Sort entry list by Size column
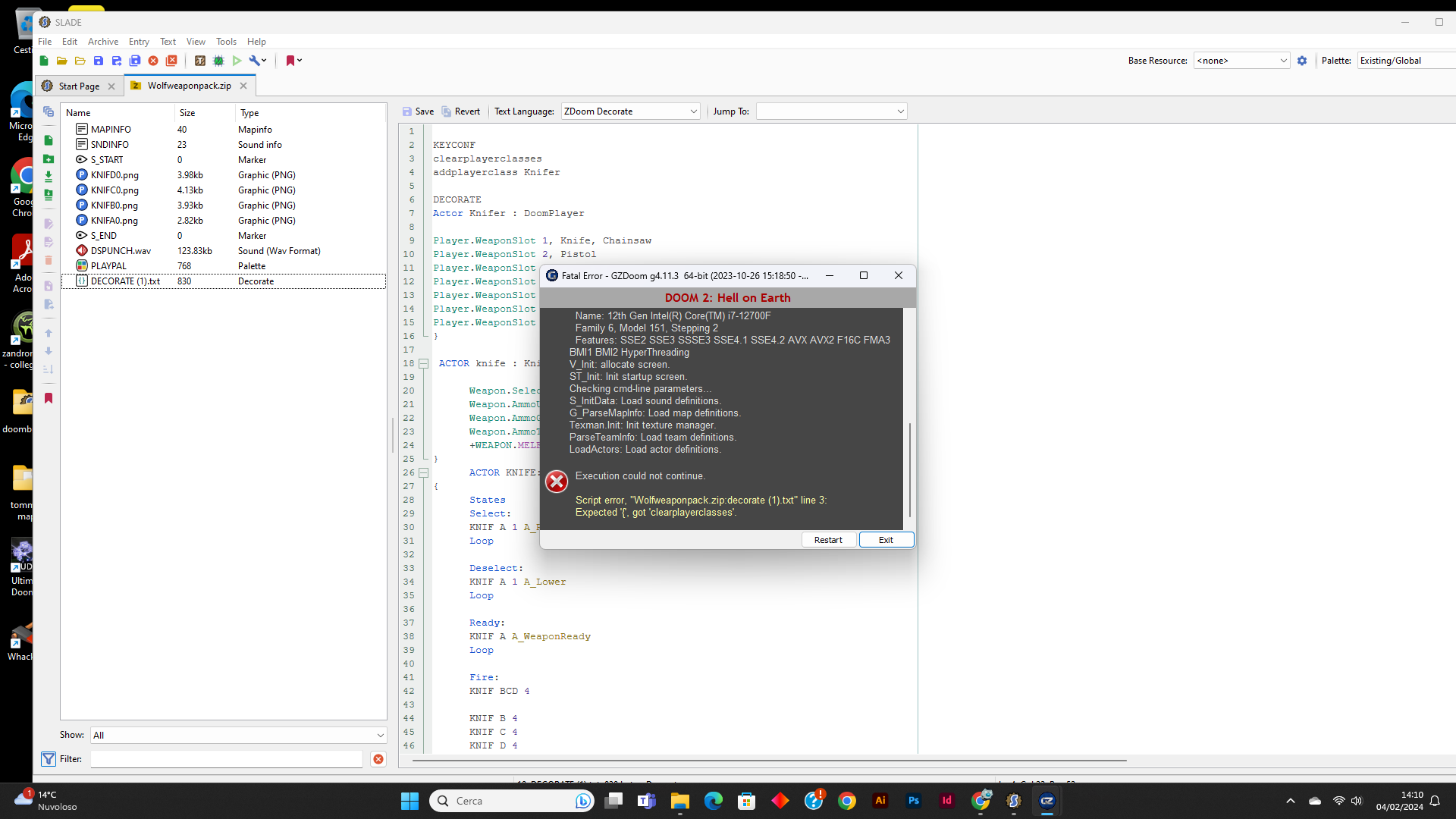 (x=205, y=113)
